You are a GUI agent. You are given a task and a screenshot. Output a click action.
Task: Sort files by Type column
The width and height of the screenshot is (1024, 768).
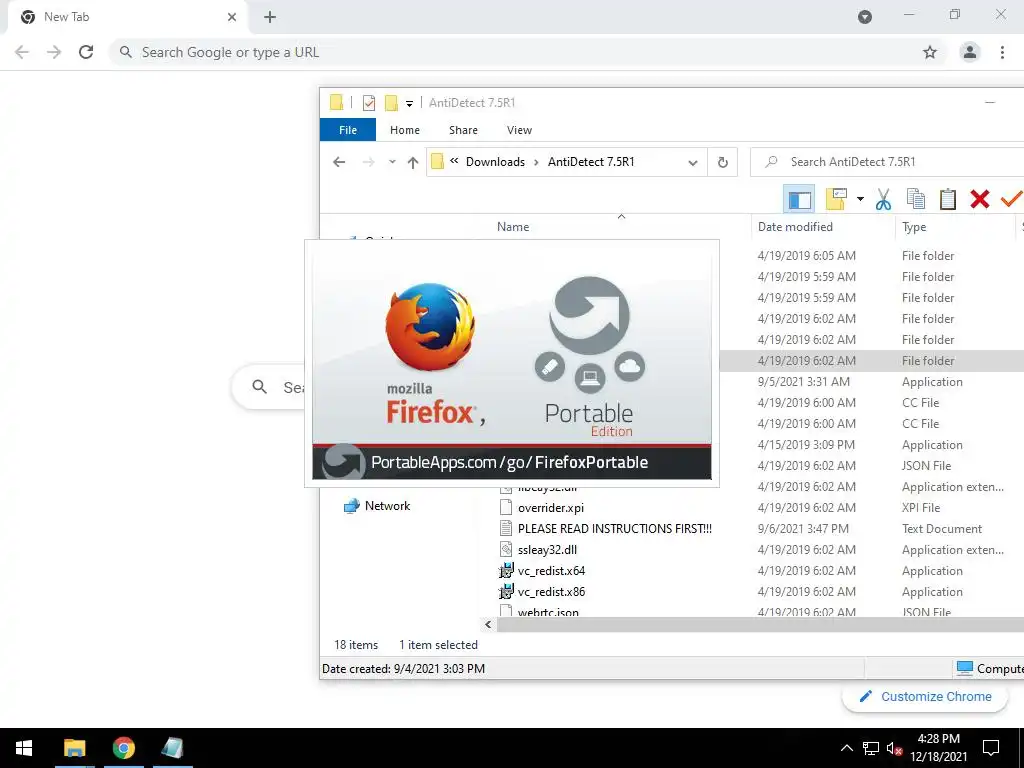pyautogui.click(x=914, y=227)
